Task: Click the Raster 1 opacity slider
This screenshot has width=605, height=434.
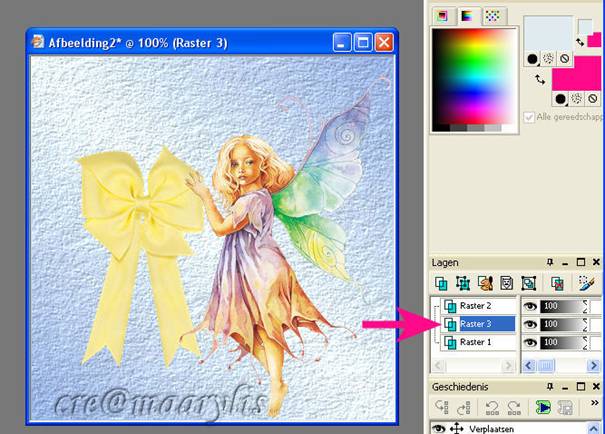Action: [x=564, y=343]
